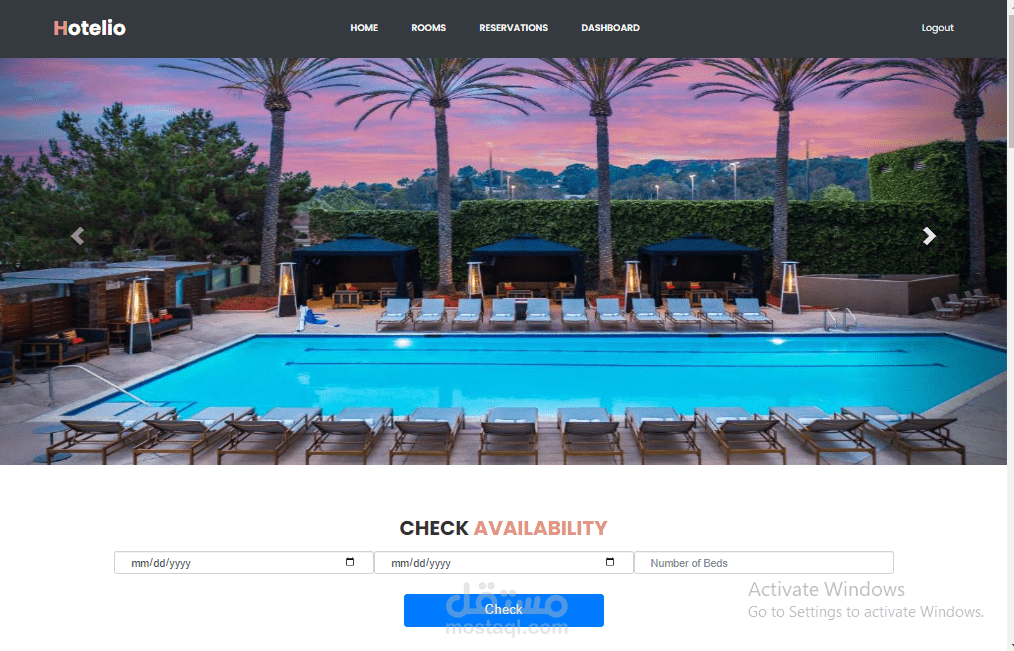
Task: Navigate to DASHBOARD
Action: coord(610,28)
